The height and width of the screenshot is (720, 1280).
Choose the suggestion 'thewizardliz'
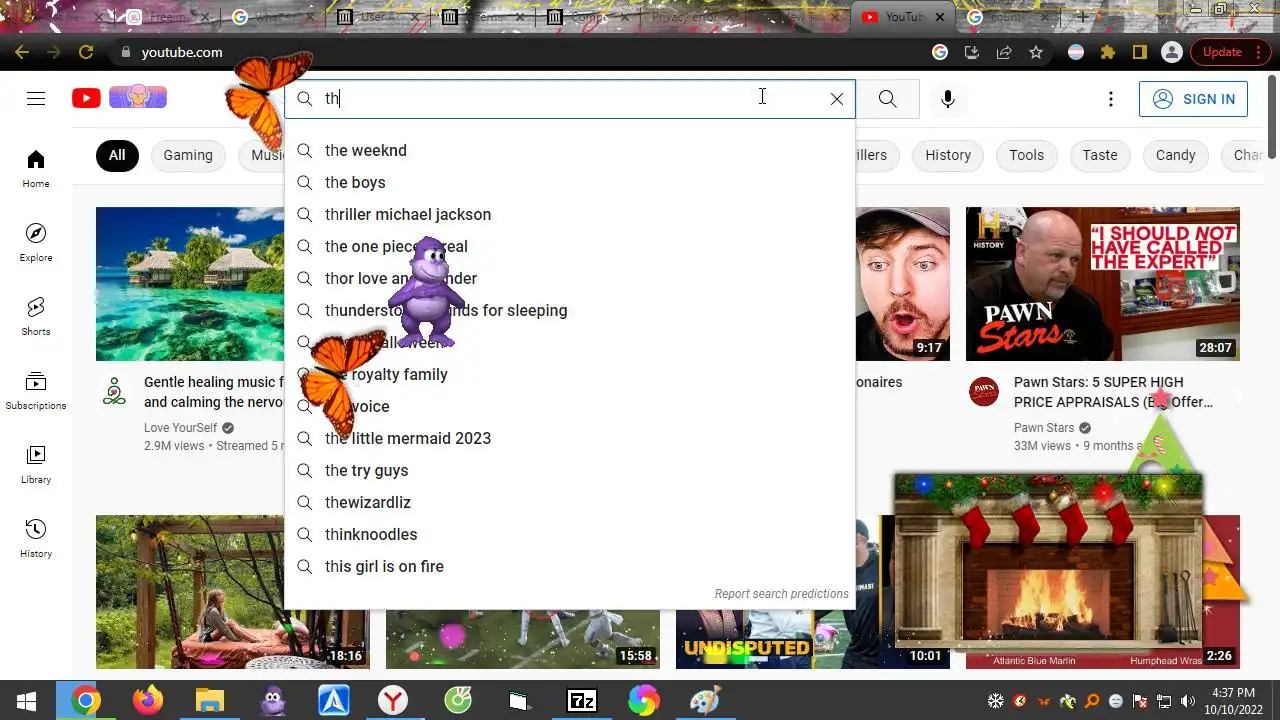click(570, 502)
